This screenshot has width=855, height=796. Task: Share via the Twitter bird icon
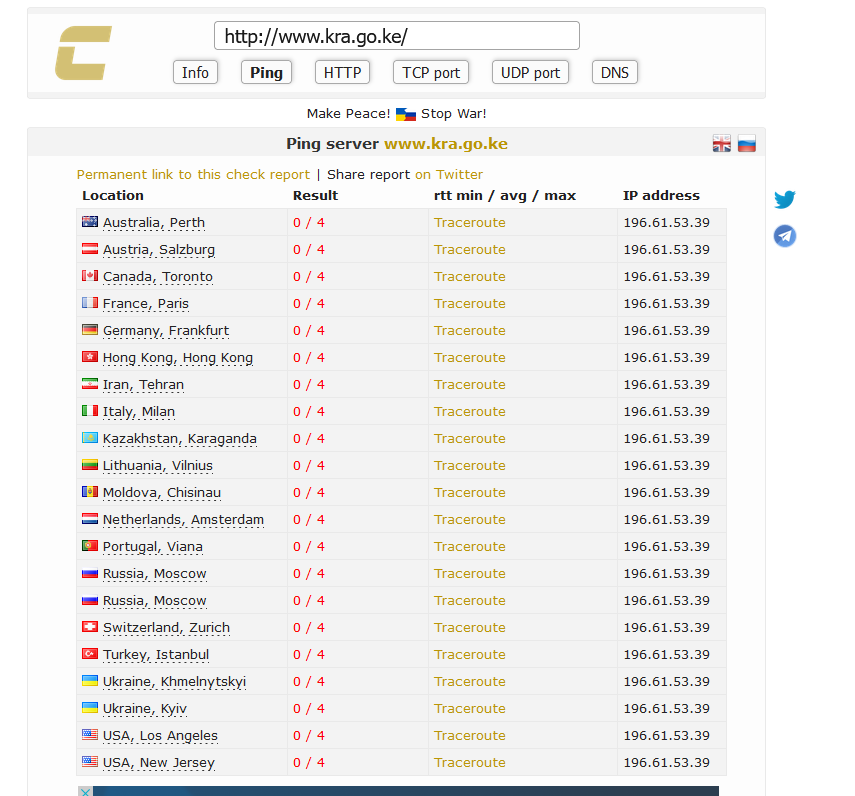click(785, 199)
